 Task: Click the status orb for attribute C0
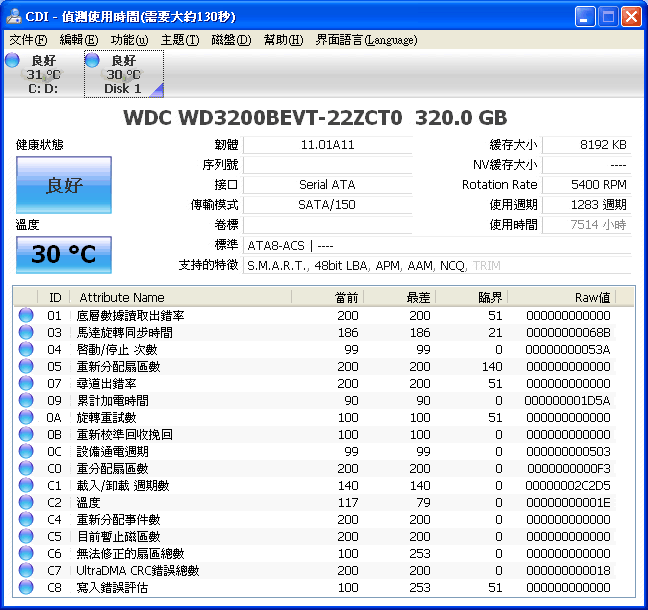(x=26, y=468)
